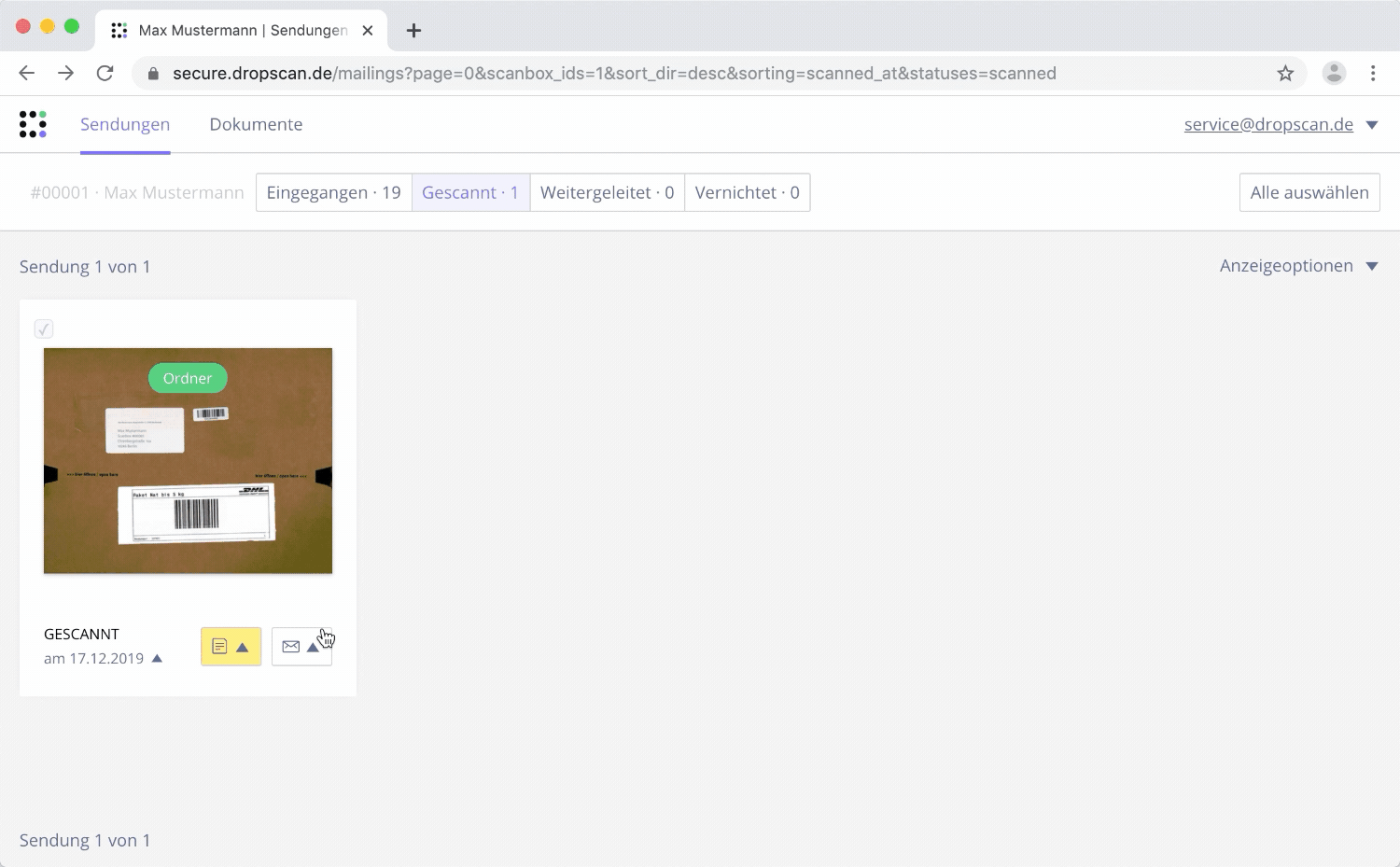This screenshot has width=1400, height=867.
Task: Open the yellow document actions button
Action: click(x=231, y=647)
